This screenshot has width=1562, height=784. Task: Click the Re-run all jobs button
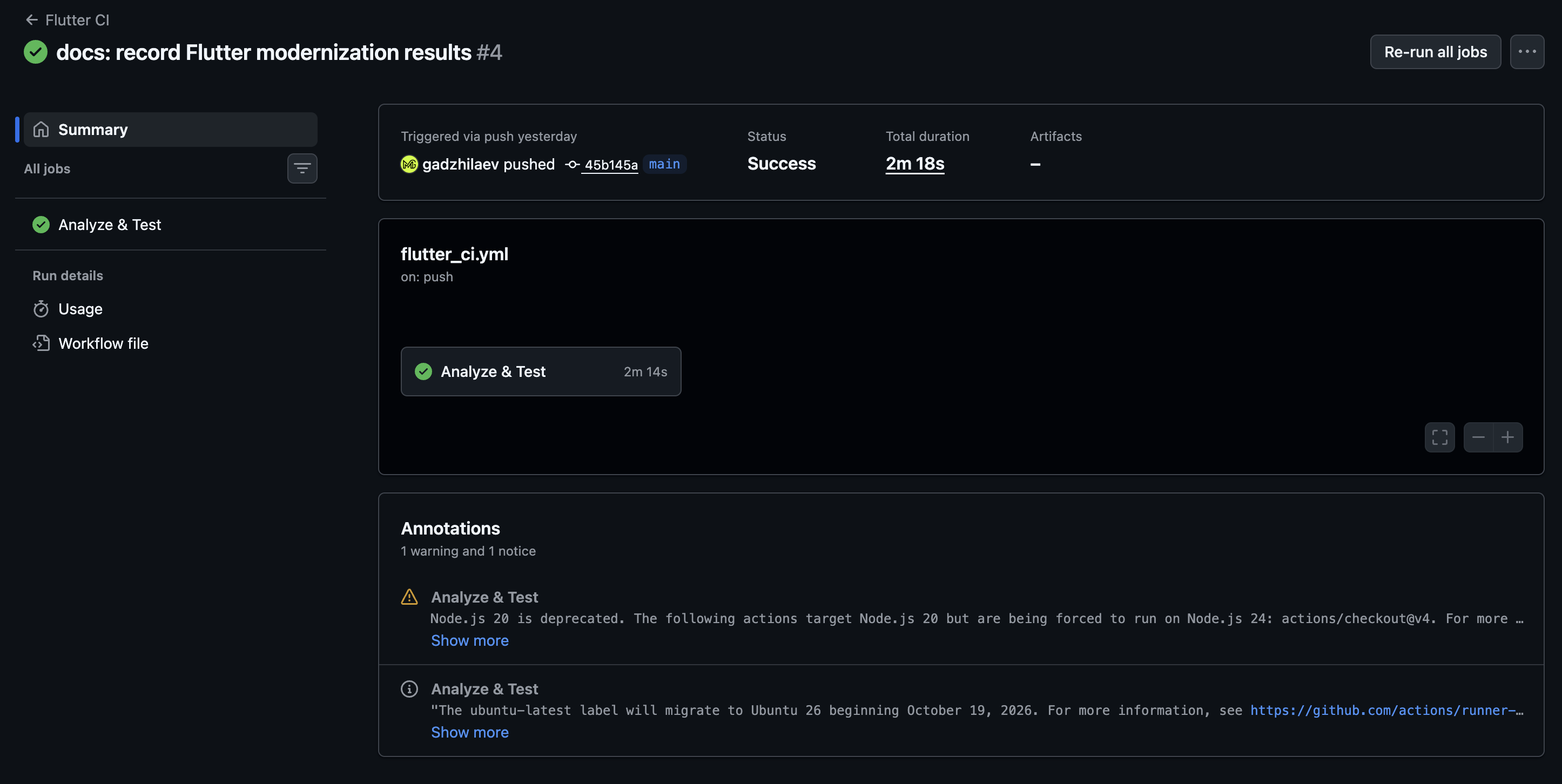pos(1435,51)
